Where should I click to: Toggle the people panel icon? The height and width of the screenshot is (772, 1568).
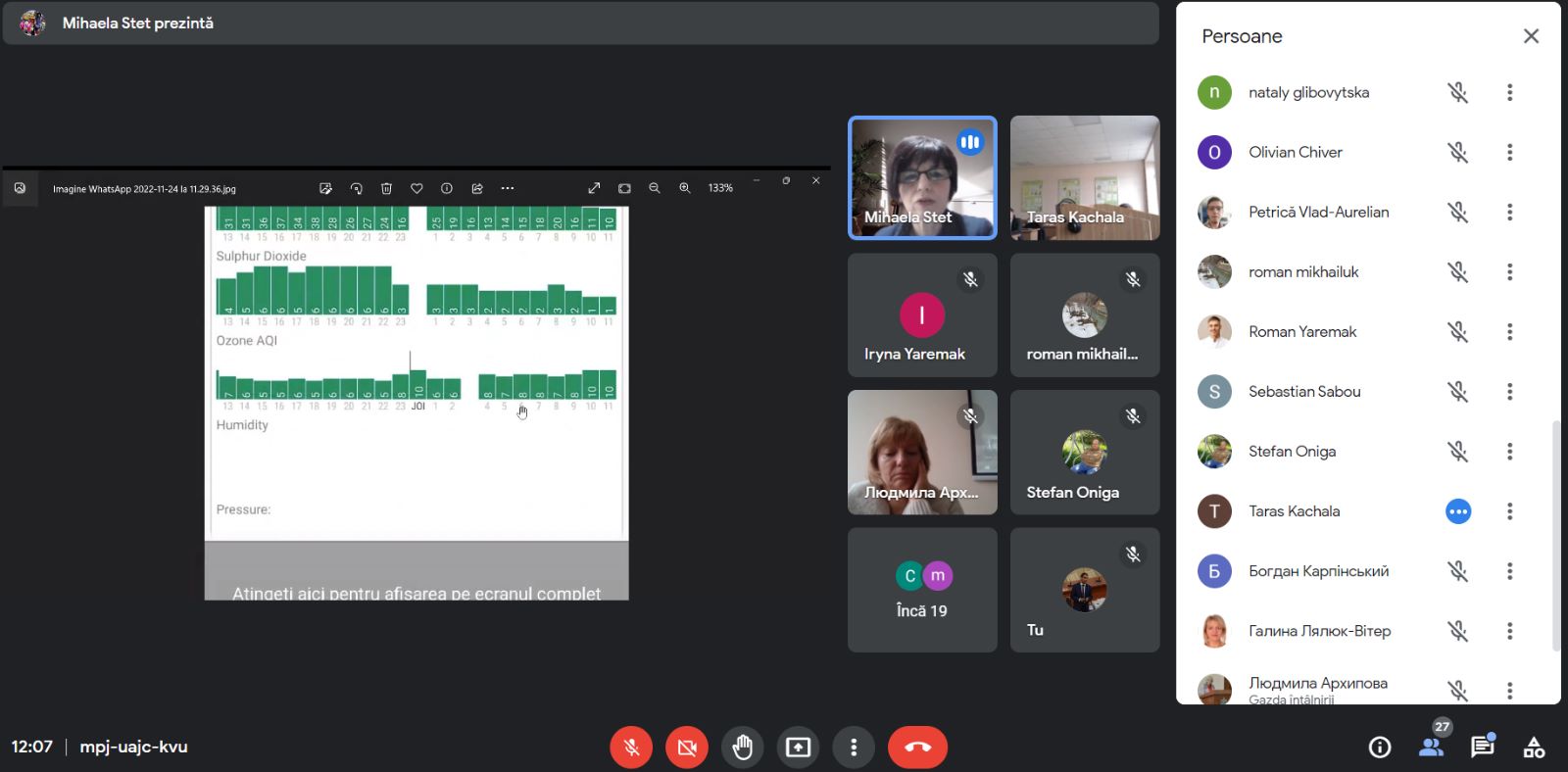pos(1431,748)
